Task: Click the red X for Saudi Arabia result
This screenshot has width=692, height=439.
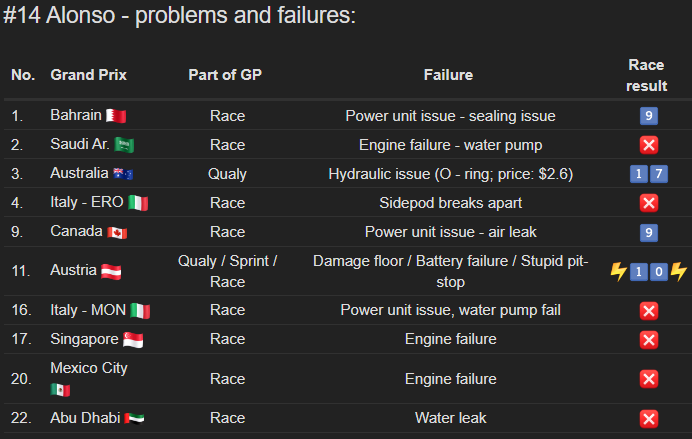Action: point(648,145)
